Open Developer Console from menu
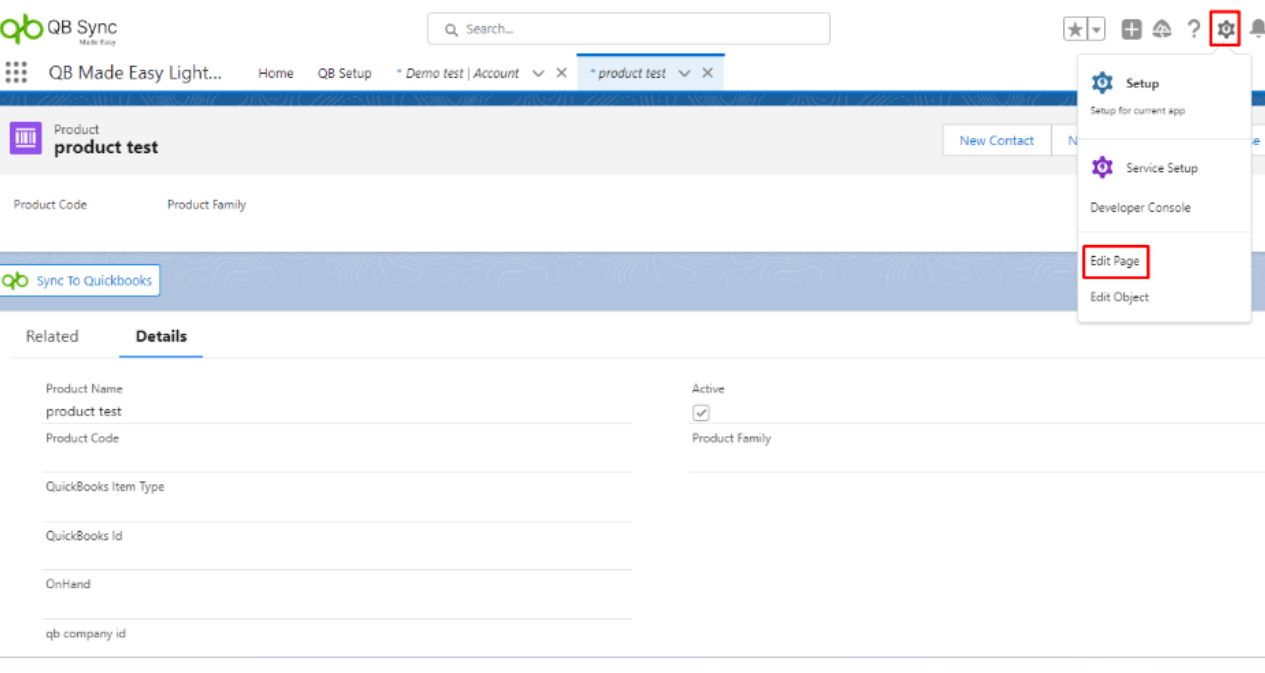 click(1140, 208)
